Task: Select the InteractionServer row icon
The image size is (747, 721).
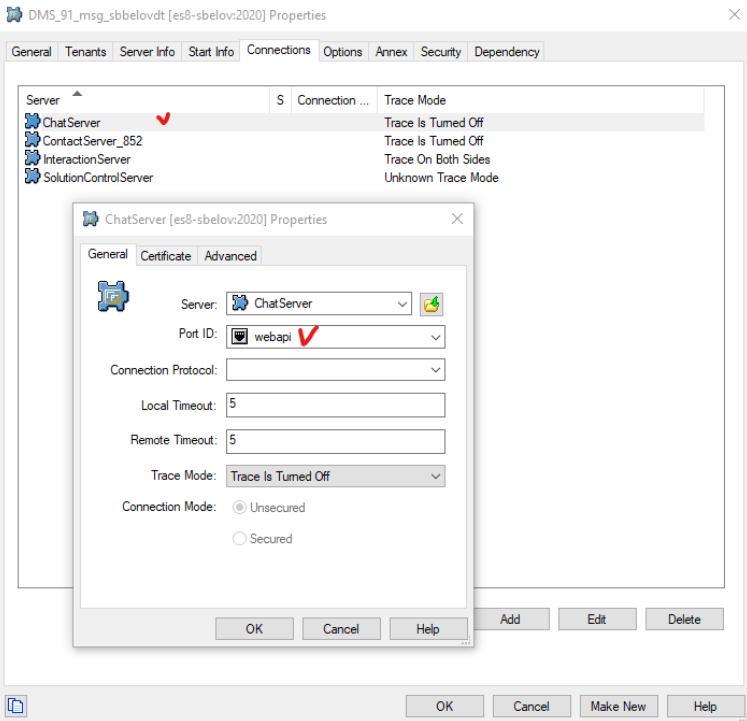Action: click(32, 158)
